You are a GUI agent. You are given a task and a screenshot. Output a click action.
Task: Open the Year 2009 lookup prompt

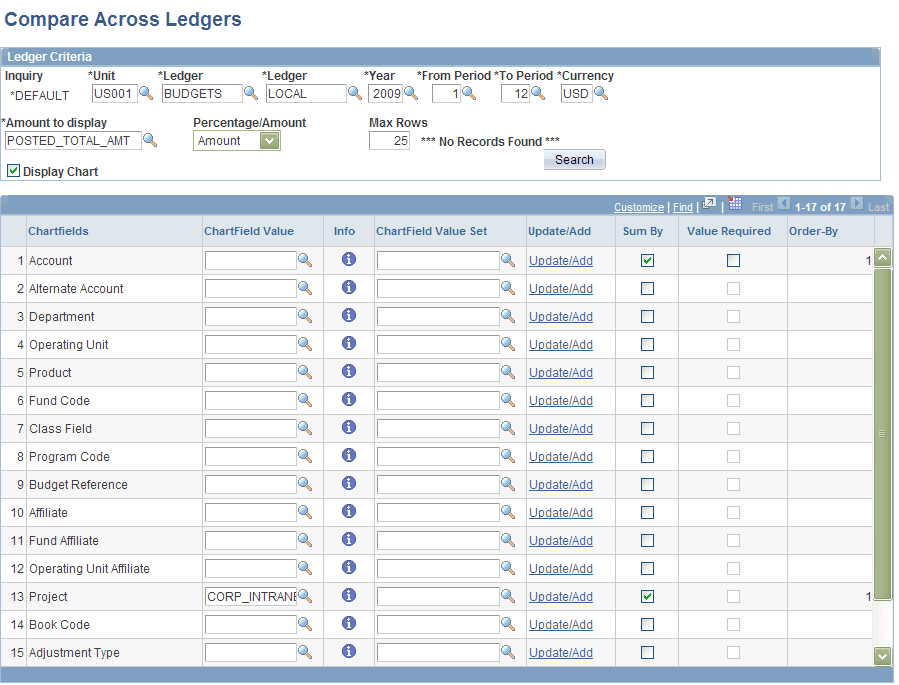[412, 93]
